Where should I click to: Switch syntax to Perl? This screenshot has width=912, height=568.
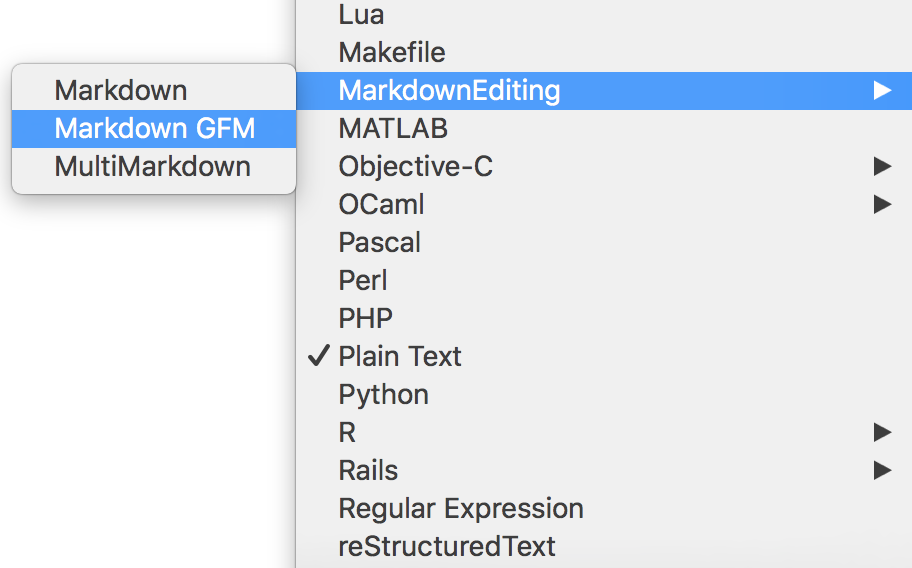363,280
